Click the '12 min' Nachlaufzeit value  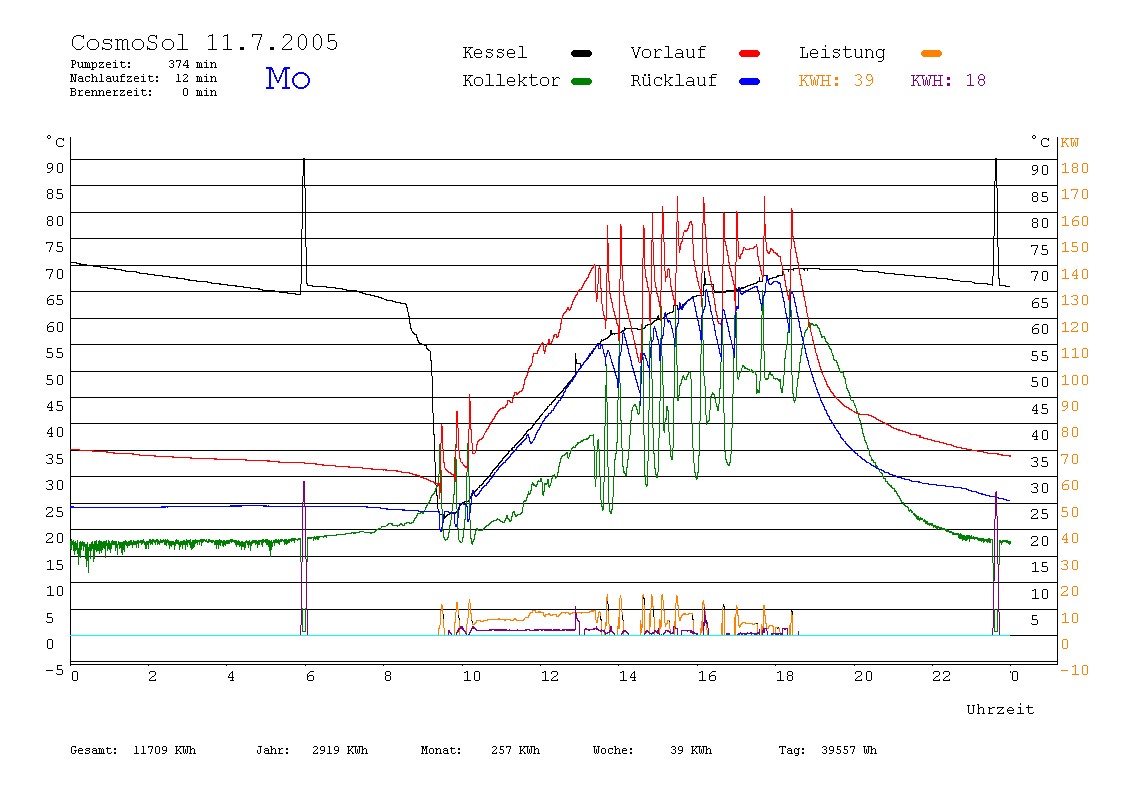tap(195, 78)
